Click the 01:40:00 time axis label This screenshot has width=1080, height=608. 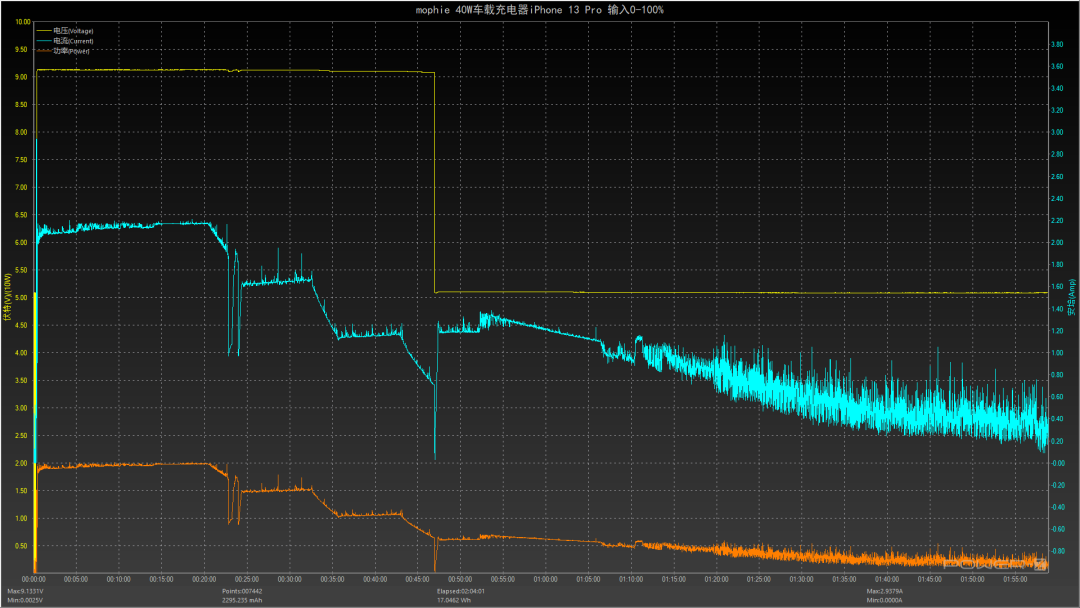click(x=887, y=580)
